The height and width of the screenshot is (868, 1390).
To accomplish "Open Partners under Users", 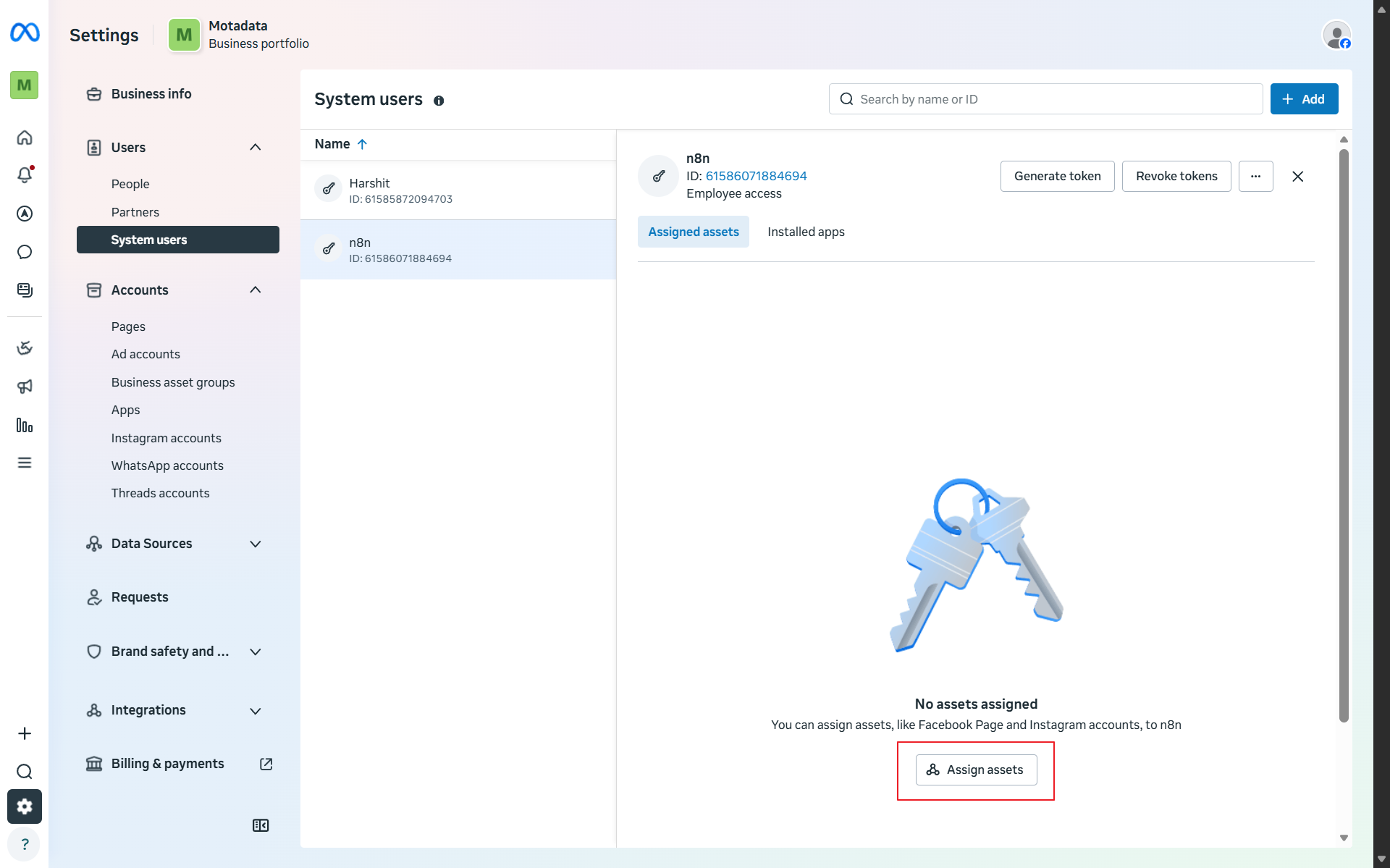I will (135, 212).
